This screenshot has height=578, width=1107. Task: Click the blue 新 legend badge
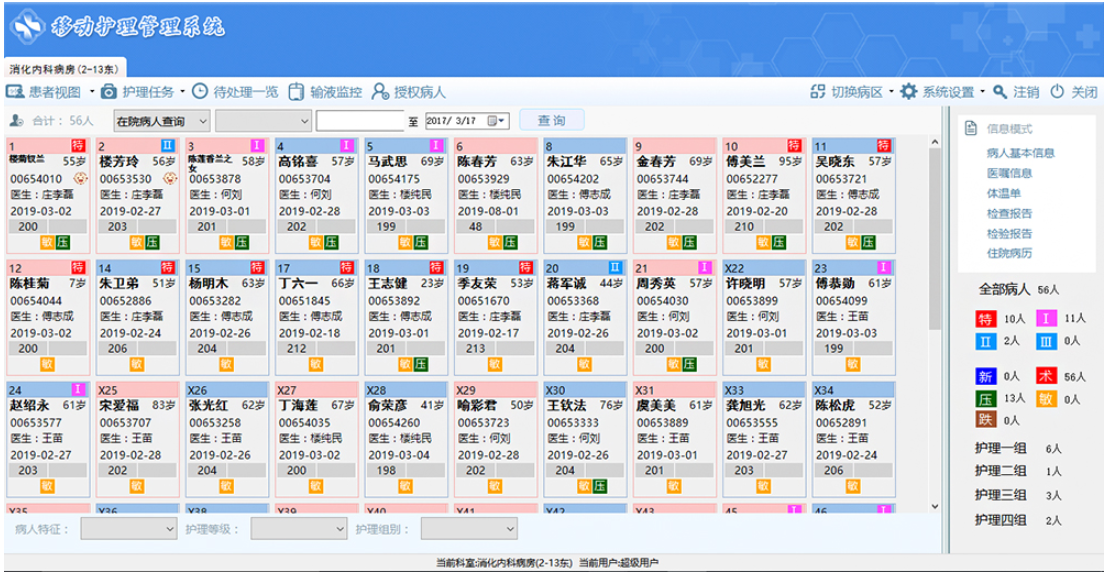click(x=985, y=376)
